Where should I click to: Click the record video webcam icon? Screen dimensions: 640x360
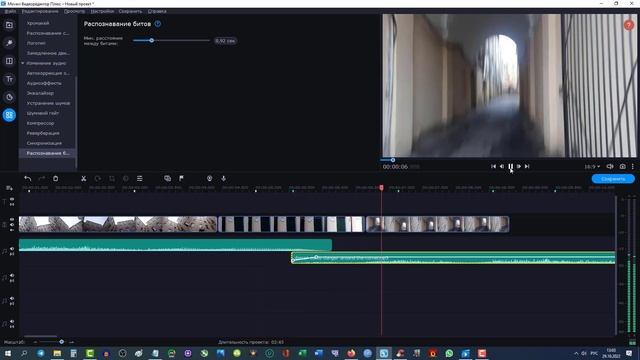coord(209,178)
